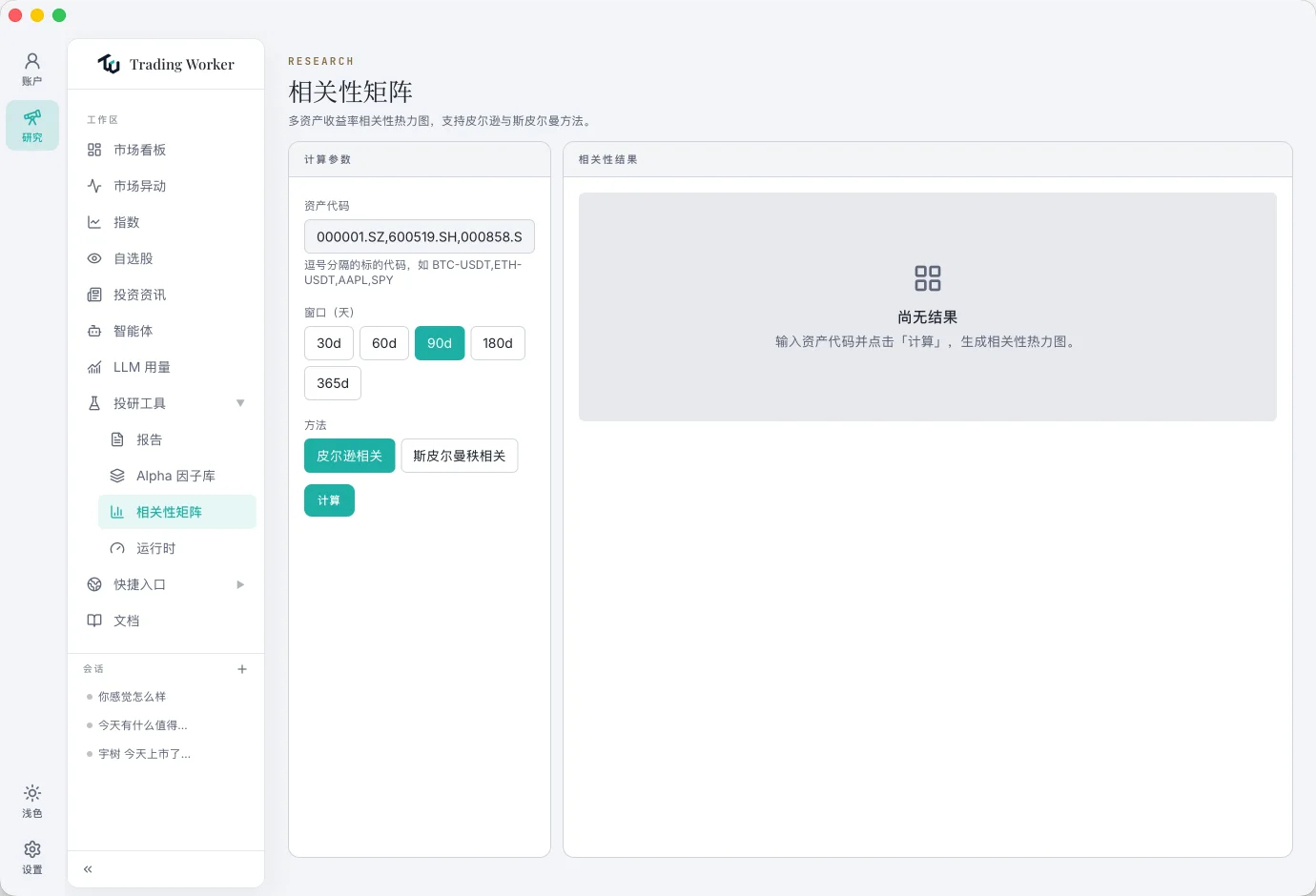
Task: Click the Trading Worker logo icon
Action: (109, 64)
